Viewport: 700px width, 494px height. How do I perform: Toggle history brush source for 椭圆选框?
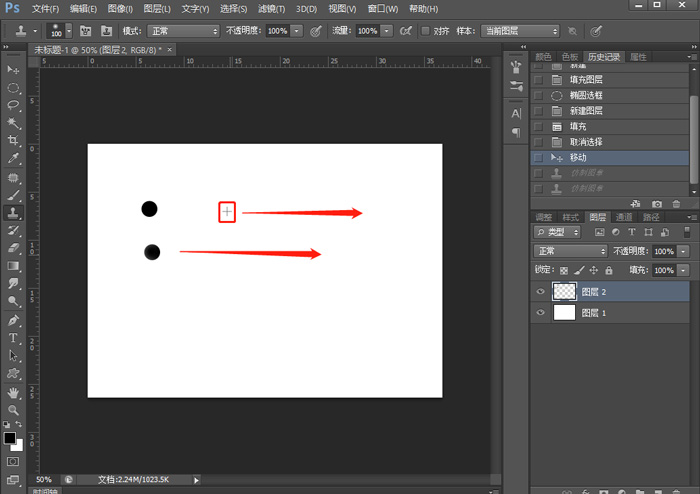pyautogui.click(x=538, y=95)
